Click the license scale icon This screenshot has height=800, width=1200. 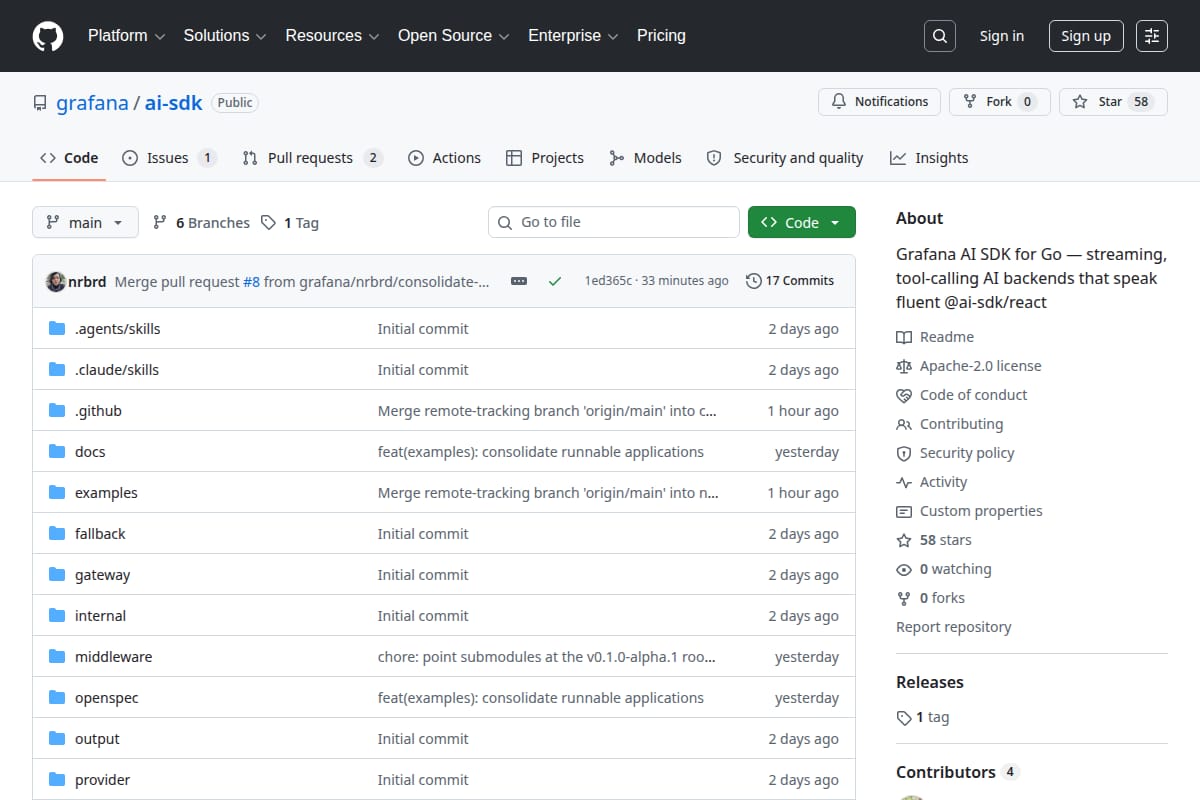coord(904,366)
